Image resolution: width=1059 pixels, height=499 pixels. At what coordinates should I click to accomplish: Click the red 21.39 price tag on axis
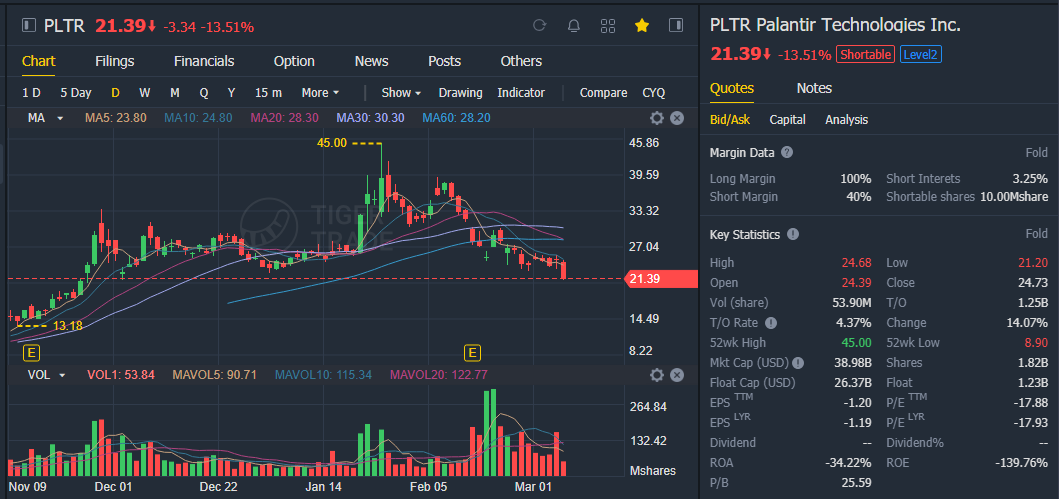click(x=662, y=279)
